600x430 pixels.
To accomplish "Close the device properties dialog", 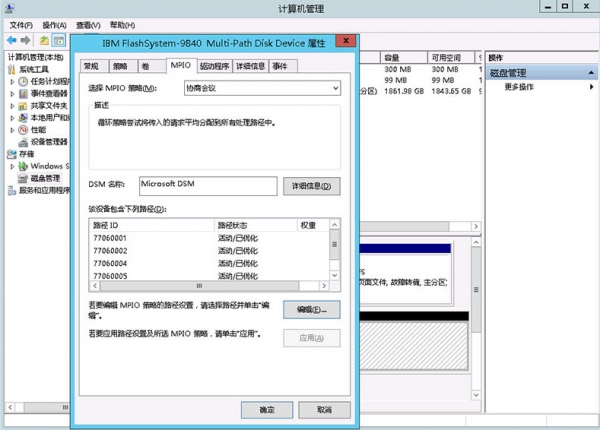I will 346,41.
